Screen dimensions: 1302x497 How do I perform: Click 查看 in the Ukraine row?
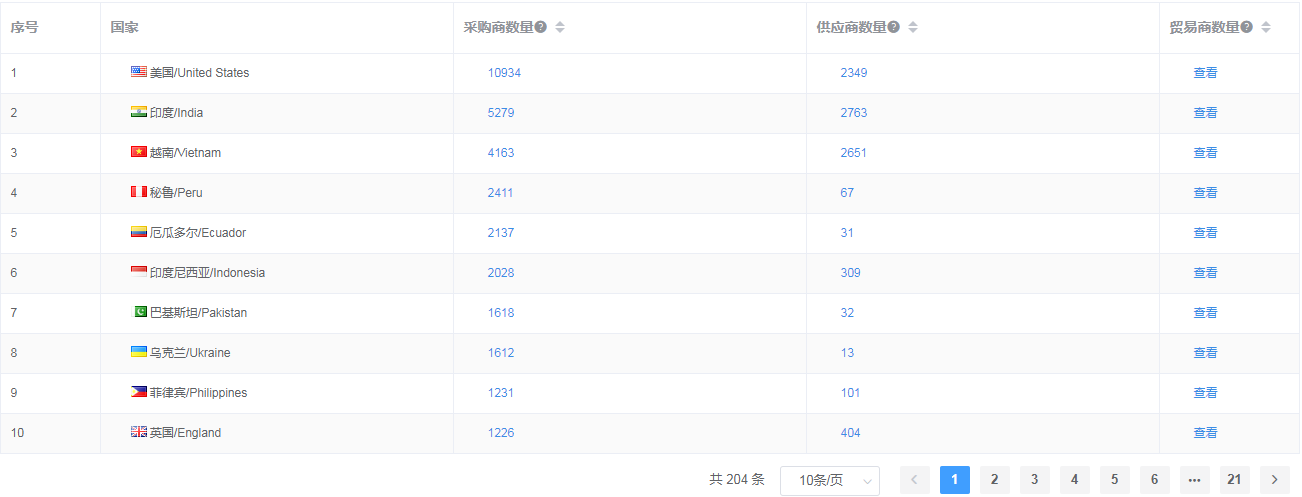1205,353
